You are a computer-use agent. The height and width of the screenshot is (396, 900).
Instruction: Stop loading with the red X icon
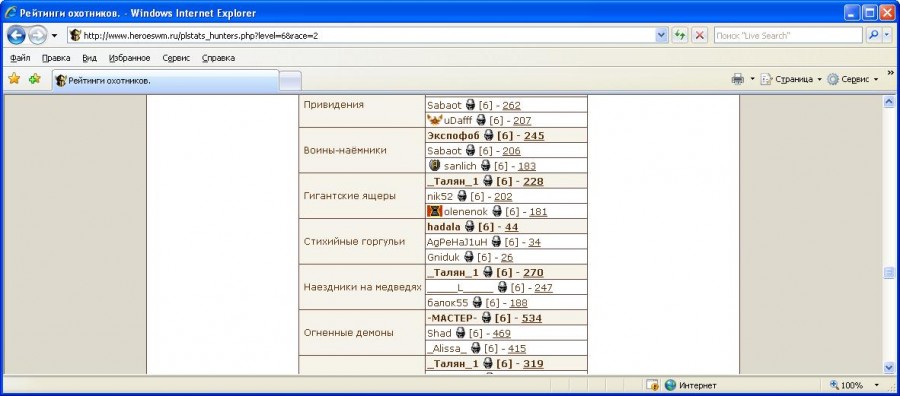coord(699,36)
